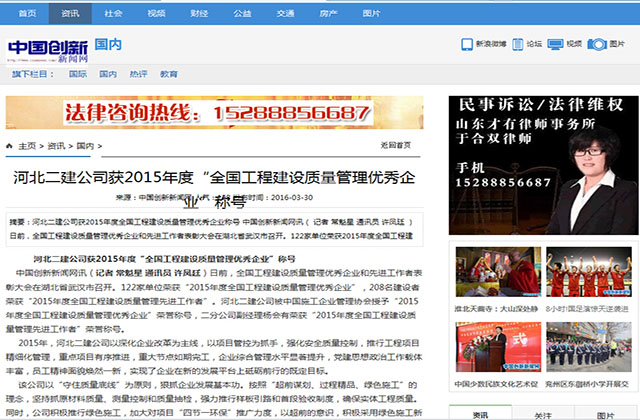The height and width of the screenshot is (420, 640).
Task: Select the 教育 sub-column link
Action: pyautogui.click(x=169, y=75)
